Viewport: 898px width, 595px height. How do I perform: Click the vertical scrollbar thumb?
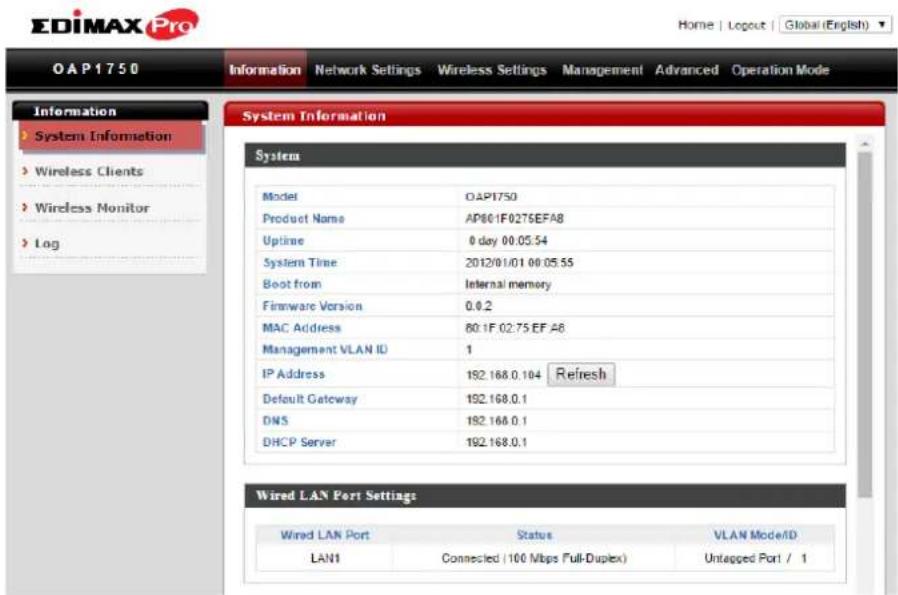point(865,325)
